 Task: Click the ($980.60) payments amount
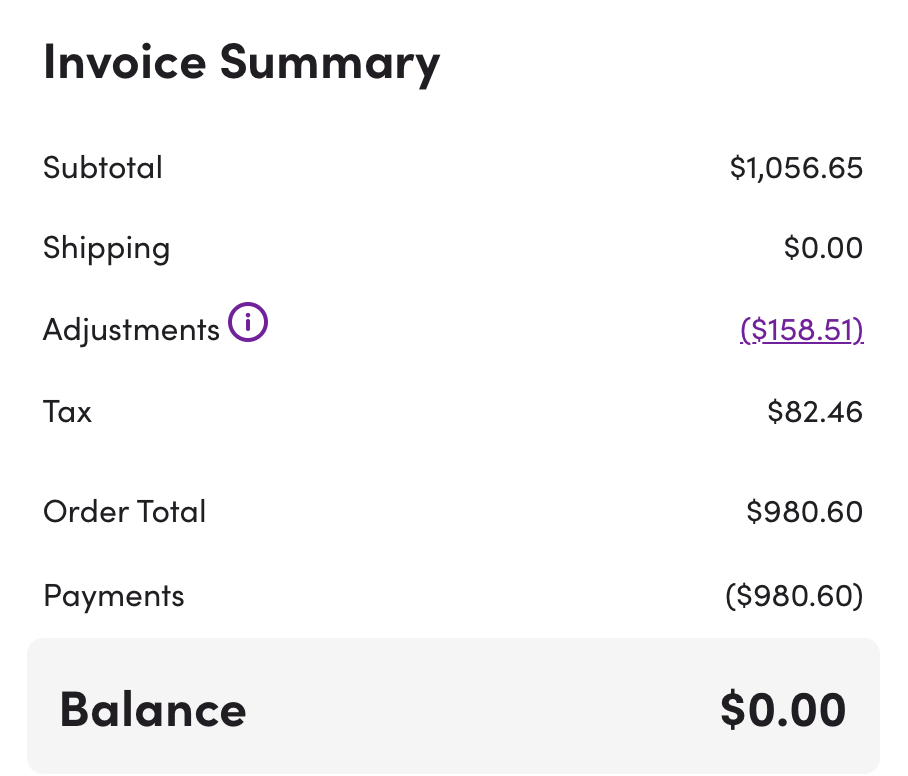794,596
